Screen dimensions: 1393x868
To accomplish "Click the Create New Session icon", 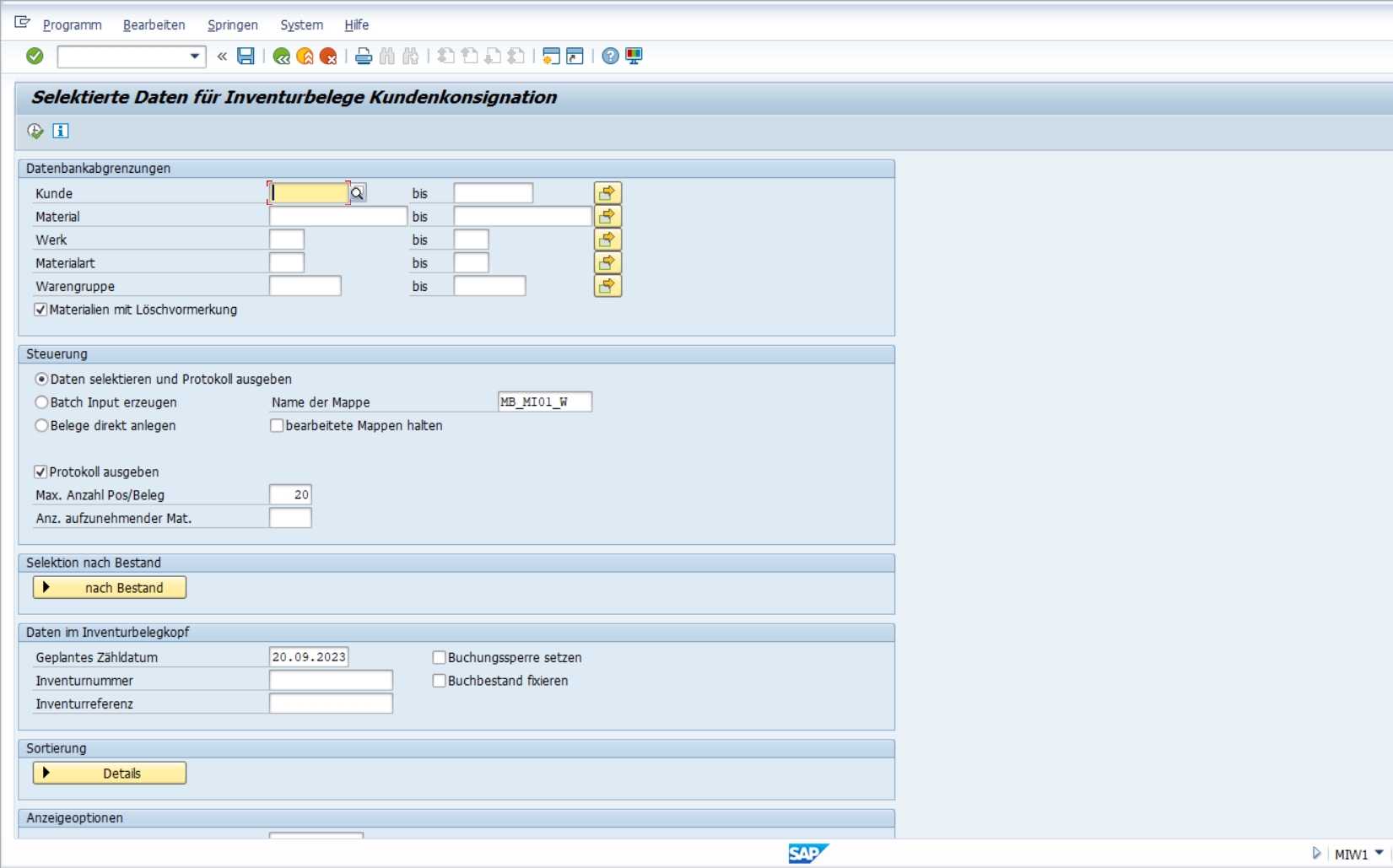I will click(x=551, y=57).
